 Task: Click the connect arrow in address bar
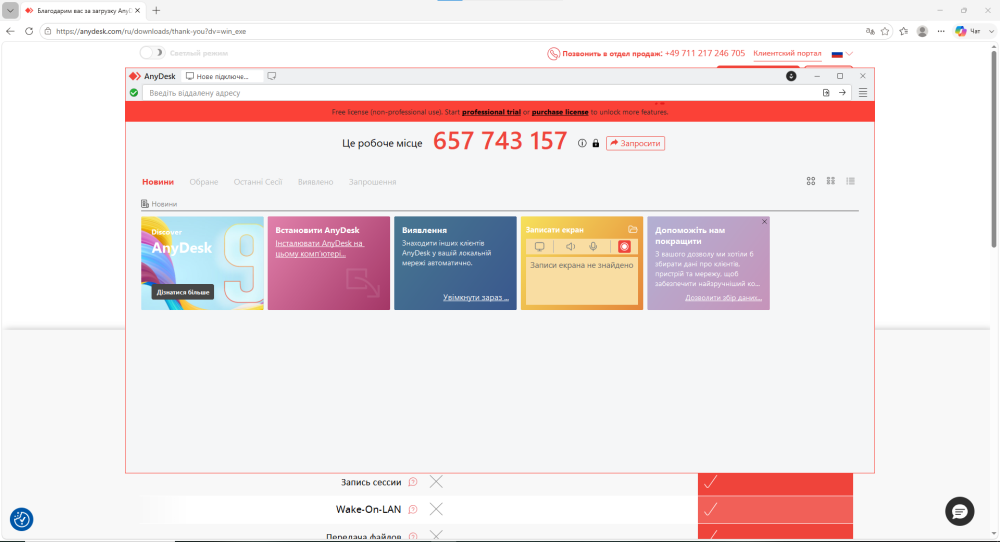pyautogui.click(x=842, y=92)
